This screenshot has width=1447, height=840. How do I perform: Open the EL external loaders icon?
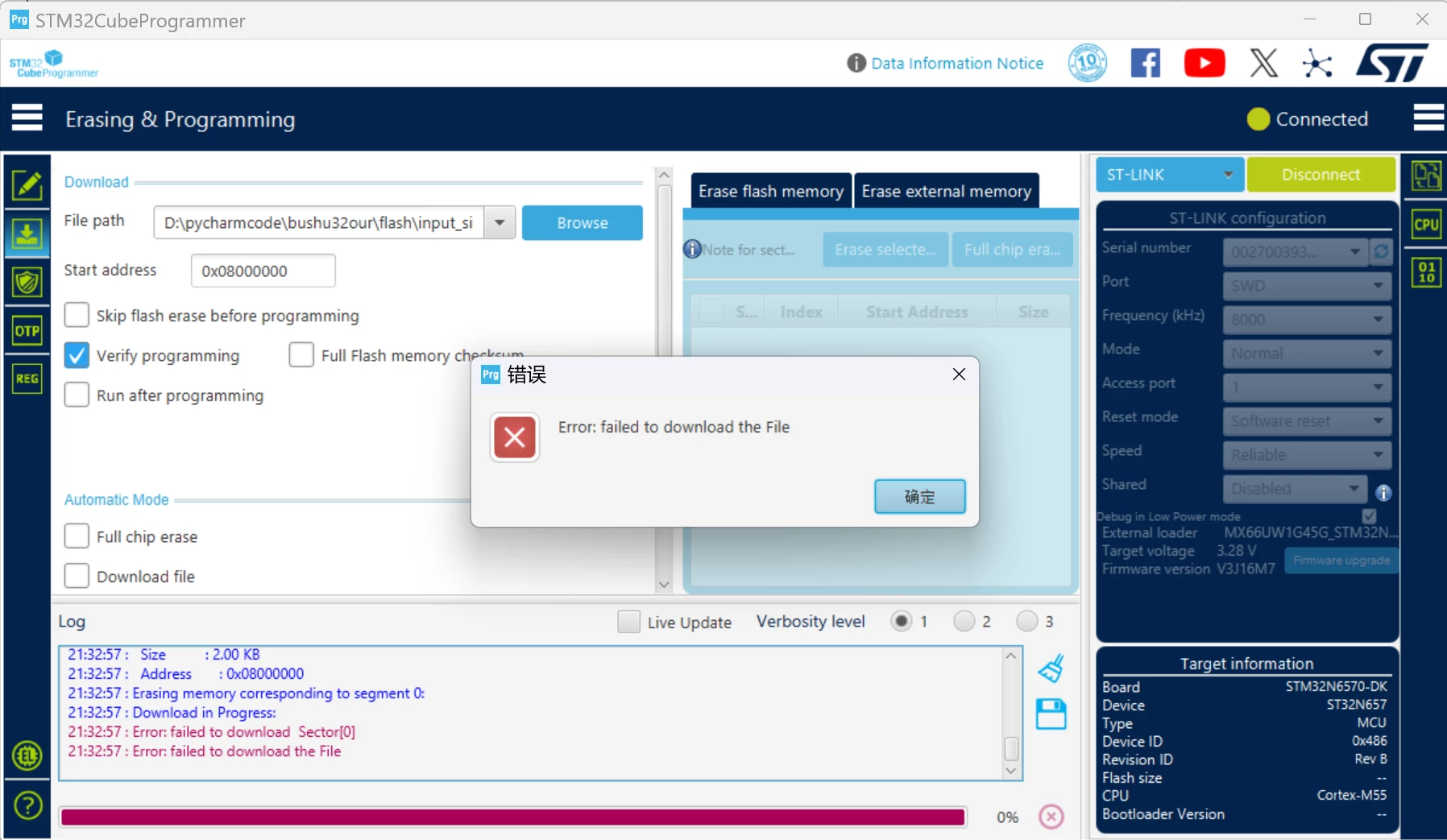pos(27,755)
